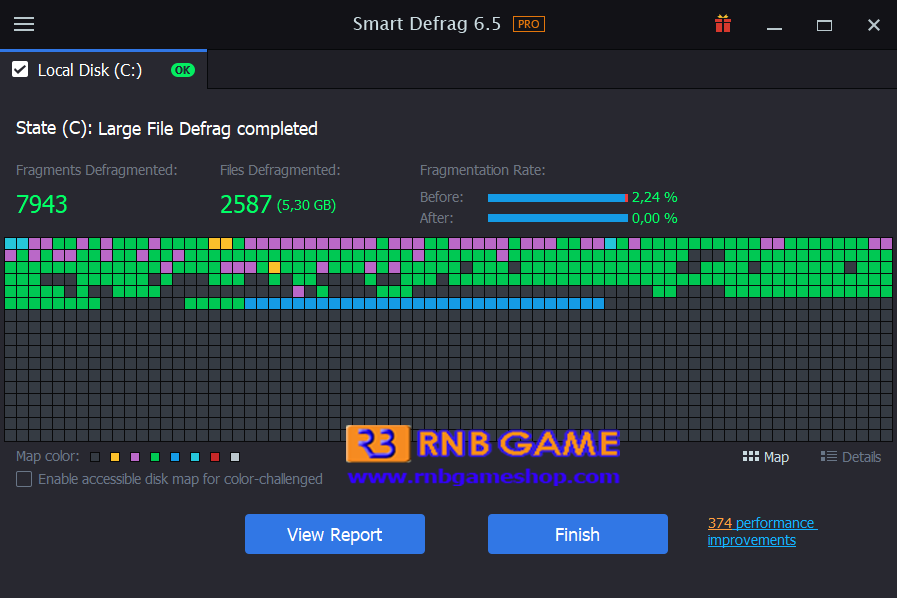Click the dark gray map color swatch
Screen dimensions: 897x598
(95, 457)
